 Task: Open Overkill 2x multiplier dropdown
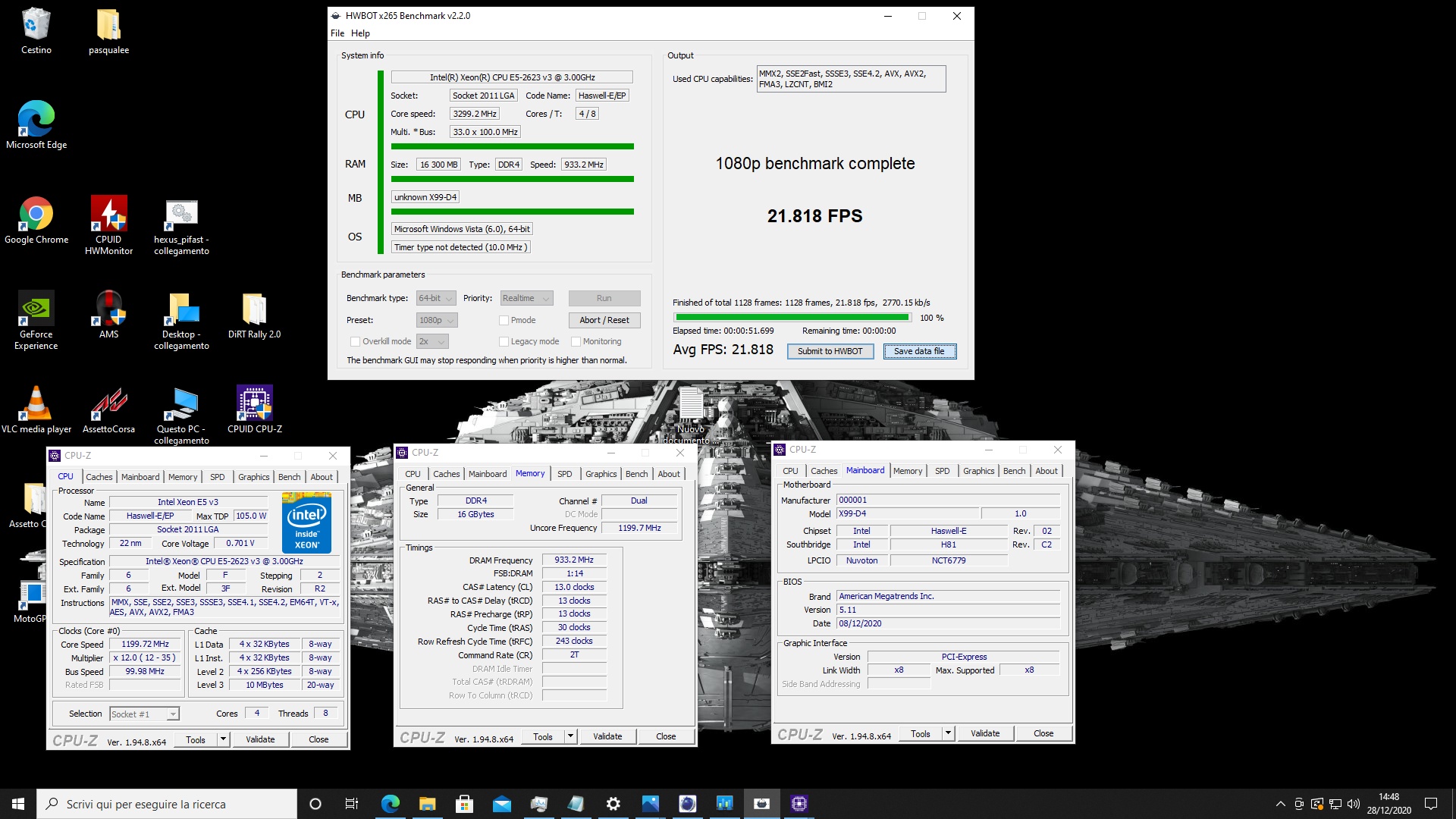[433, 341]
